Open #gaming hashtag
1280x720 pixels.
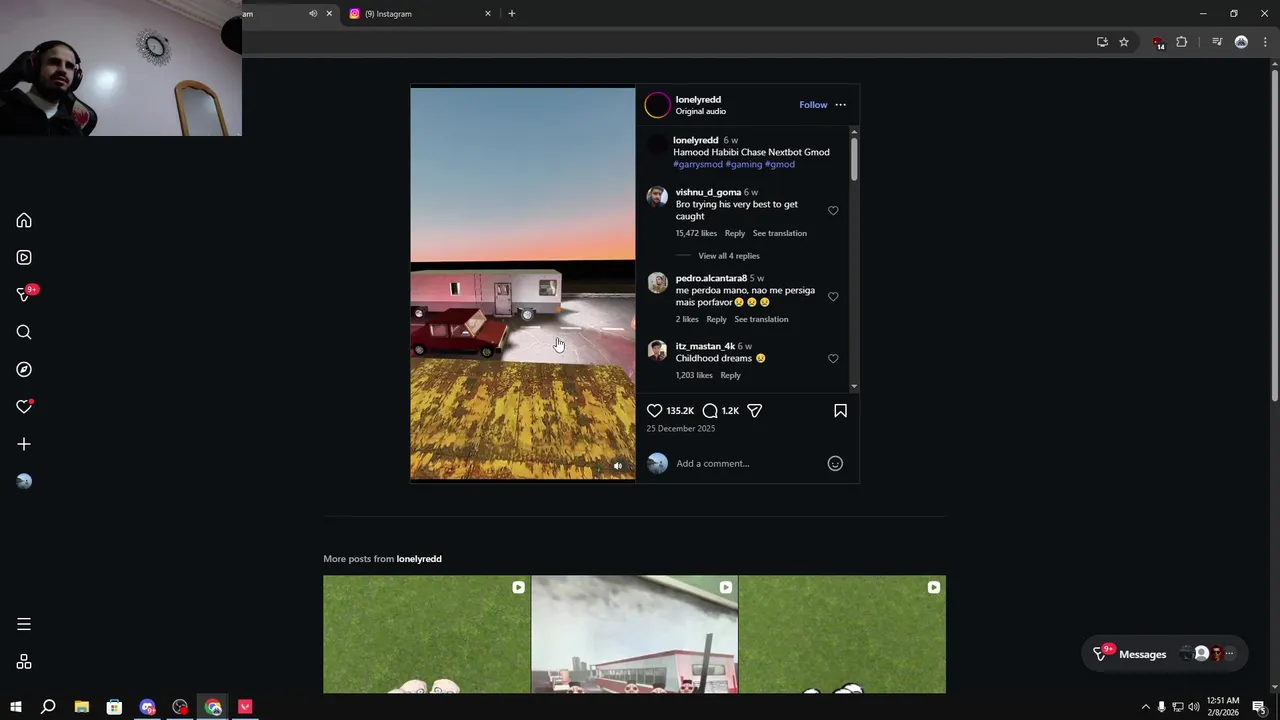tap(743, 164)
